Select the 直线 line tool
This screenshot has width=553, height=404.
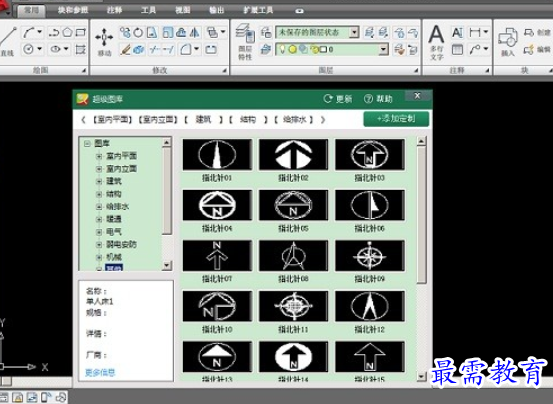[x=8, y=41]
